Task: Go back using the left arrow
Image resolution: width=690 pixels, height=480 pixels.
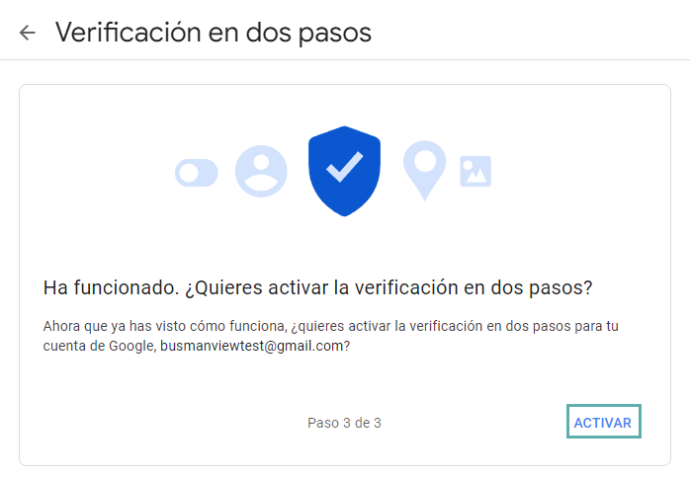Action: (27, 33)
